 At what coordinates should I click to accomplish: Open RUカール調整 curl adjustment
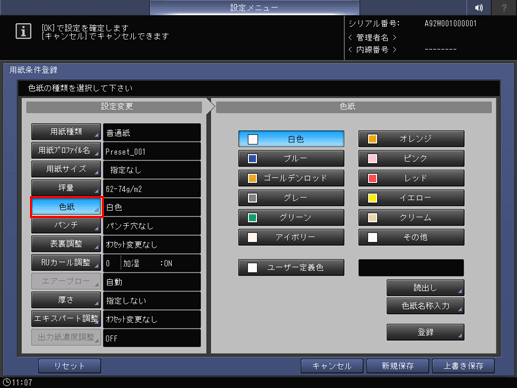[x=66, y=262]
